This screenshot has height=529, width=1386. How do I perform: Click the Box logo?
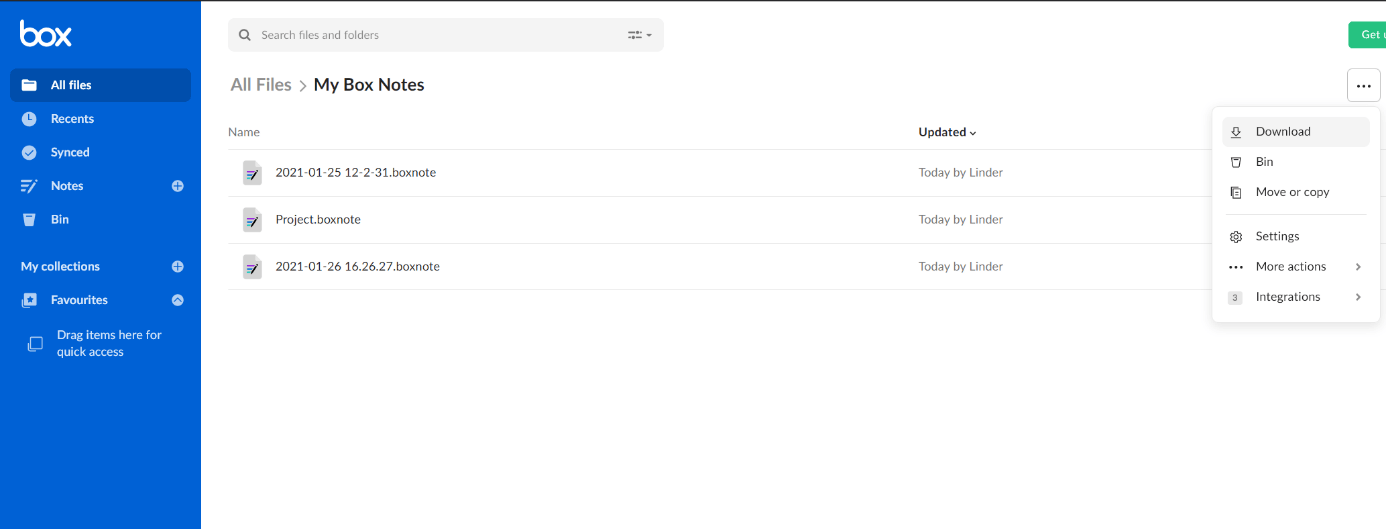tap(46, 34)
